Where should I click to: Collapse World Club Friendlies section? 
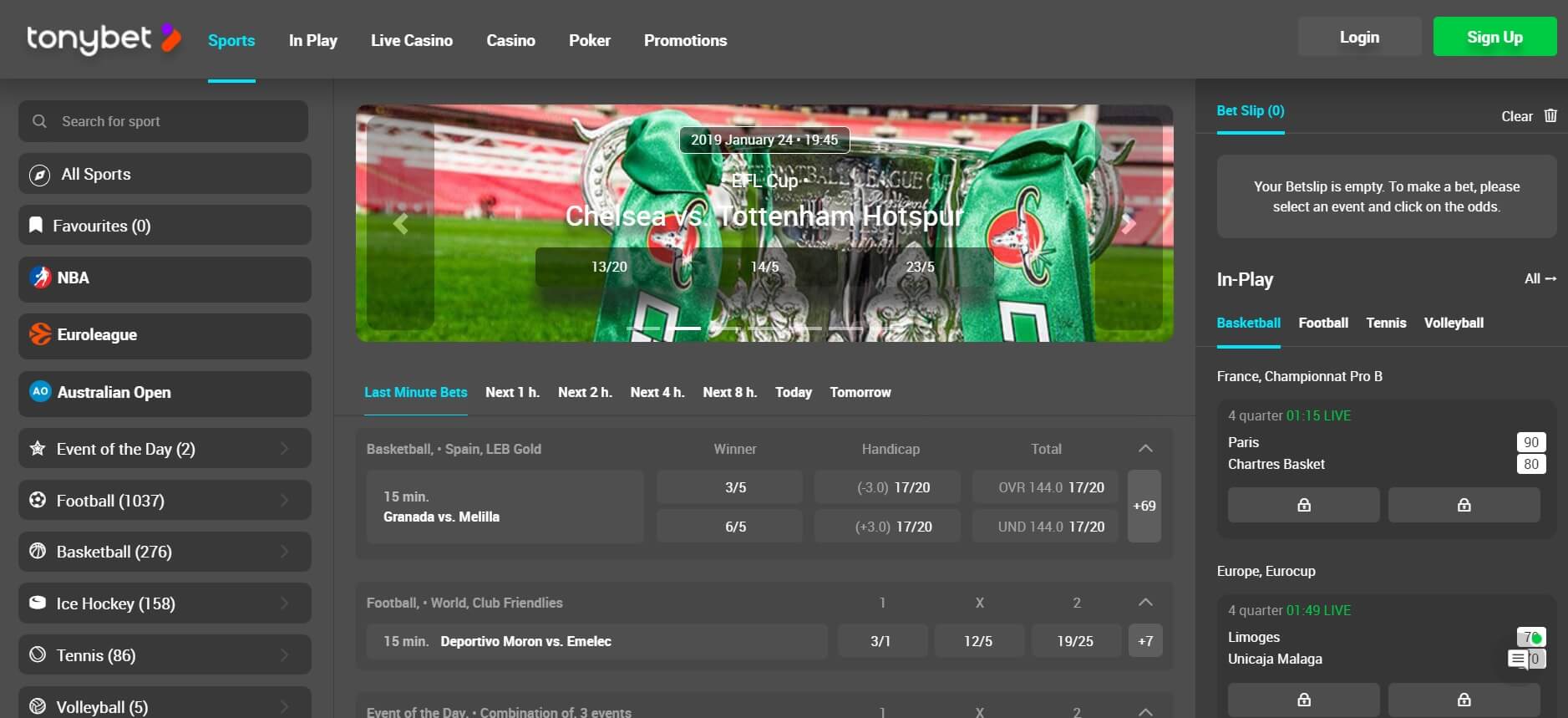(x=1145, y=602)
